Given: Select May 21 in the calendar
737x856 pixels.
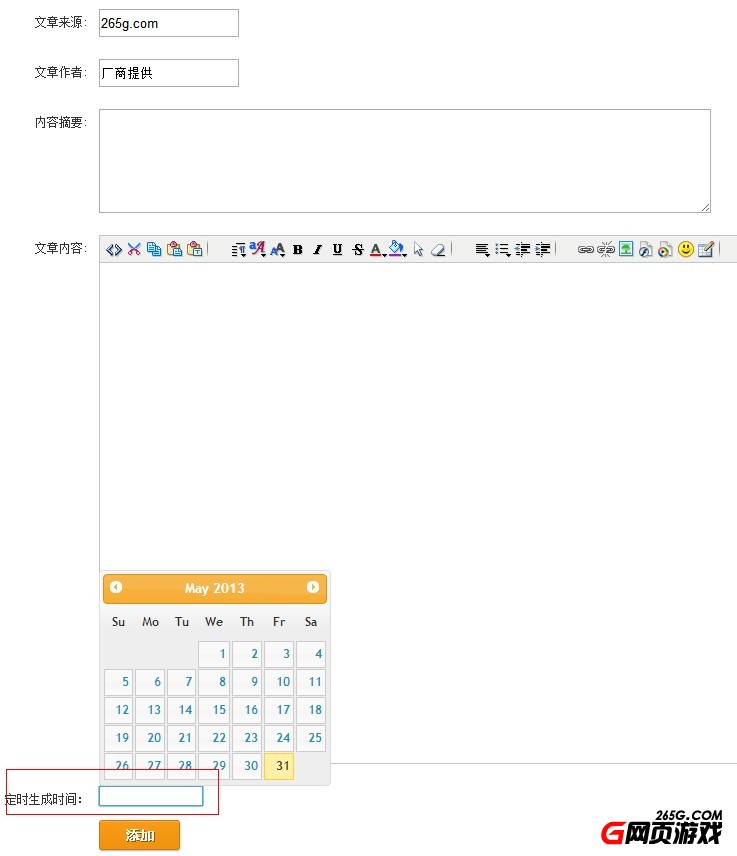Looking at the screenshot, I should 182,738.
